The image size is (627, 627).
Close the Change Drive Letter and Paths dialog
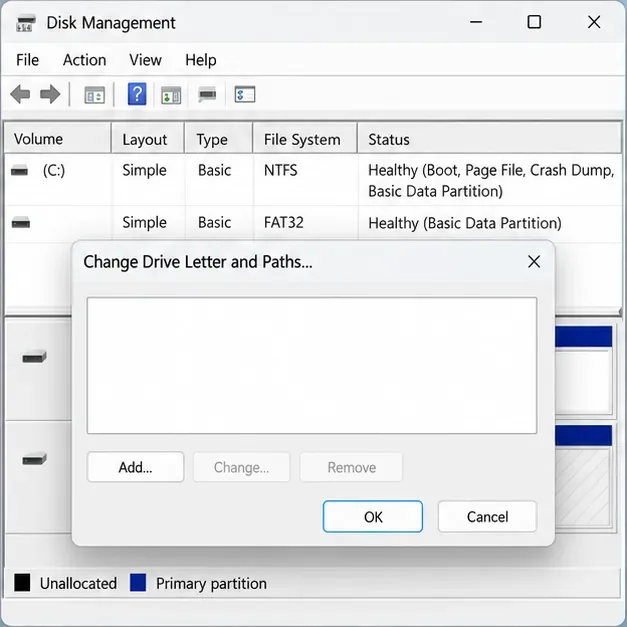534,262
